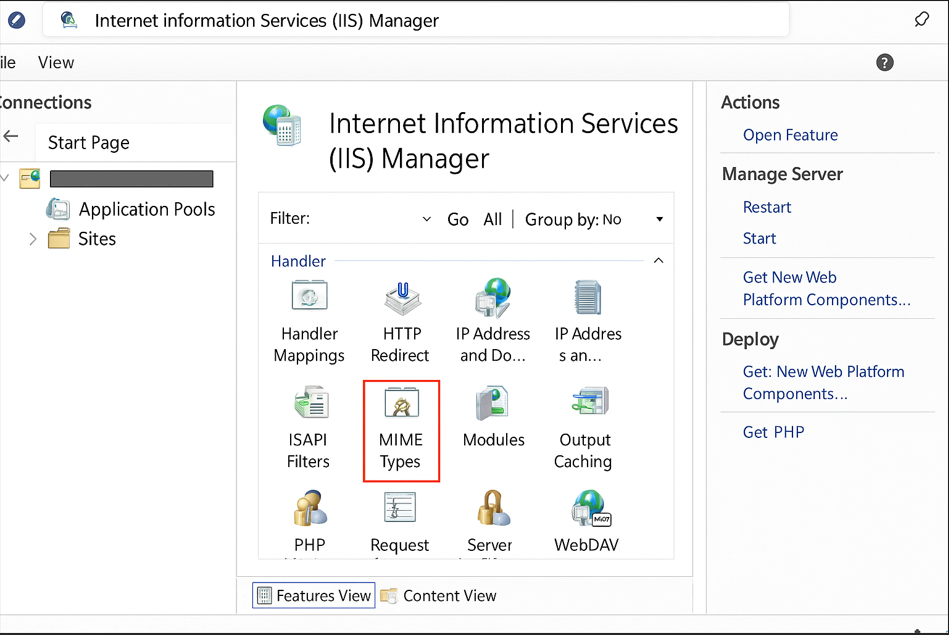Image resolution: width=949 pixels, height=635 pixels.
Task: Open the IP Addres s an... feature icon
Action: (x=588, y=297)
